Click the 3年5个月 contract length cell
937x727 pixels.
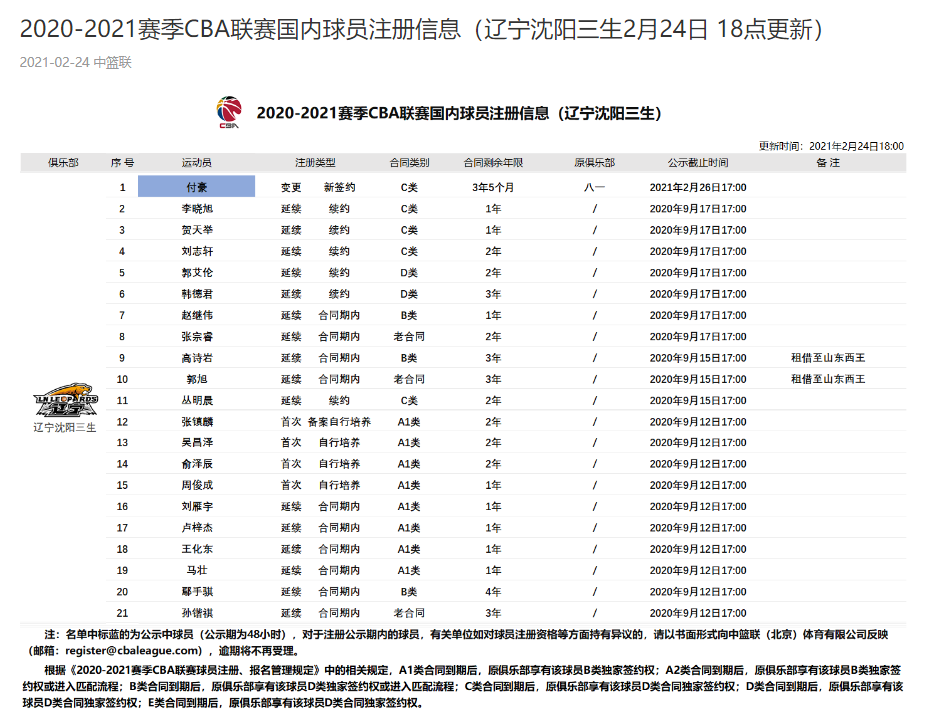493,188
